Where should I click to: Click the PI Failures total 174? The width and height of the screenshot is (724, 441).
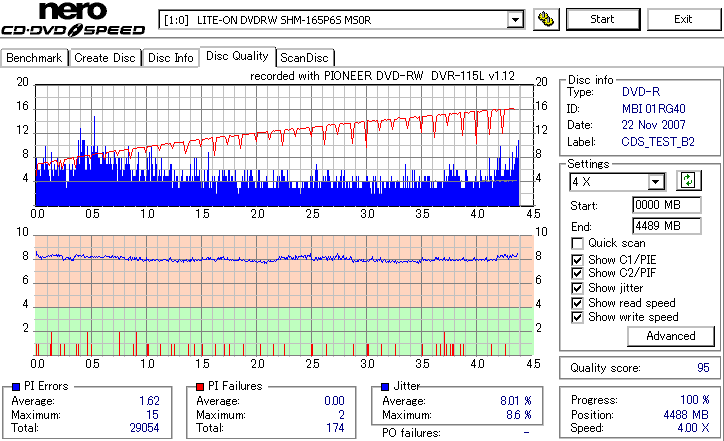335,428
